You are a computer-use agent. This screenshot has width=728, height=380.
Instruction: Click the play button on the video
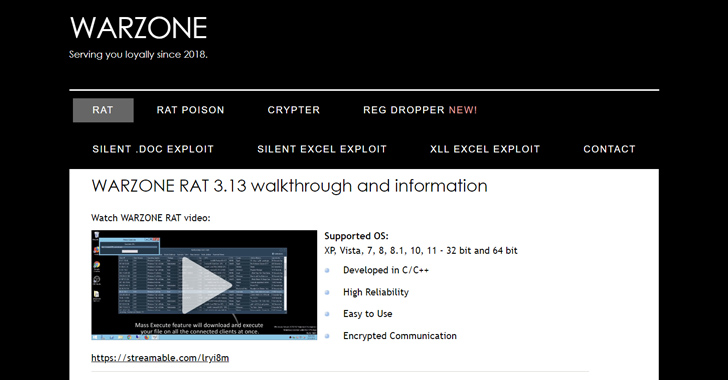tap(207, 285)
